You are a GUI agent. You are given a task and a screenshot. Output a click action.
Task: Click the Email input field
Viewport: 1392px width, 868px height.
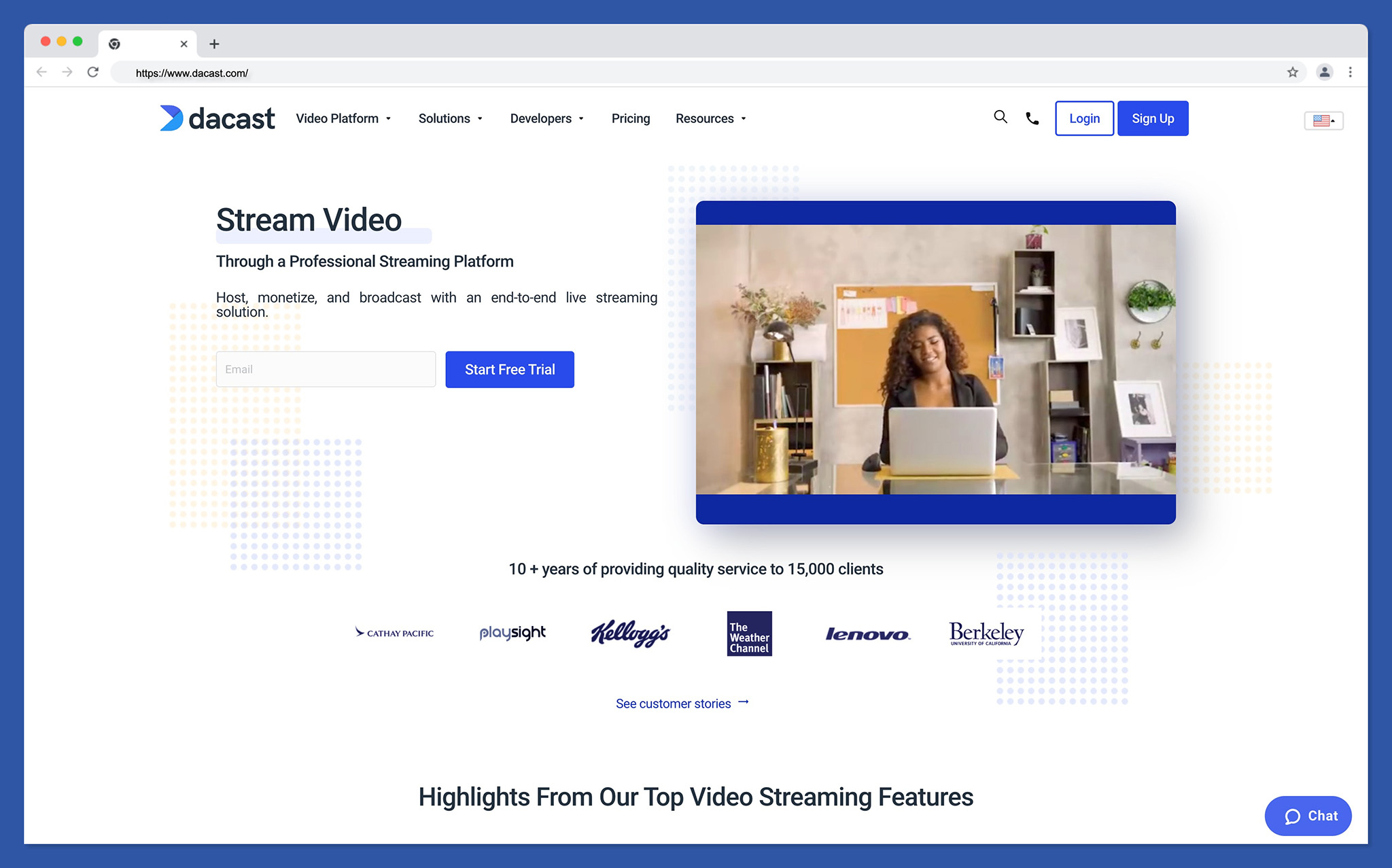pyautogui.click(x=325, y=369)
